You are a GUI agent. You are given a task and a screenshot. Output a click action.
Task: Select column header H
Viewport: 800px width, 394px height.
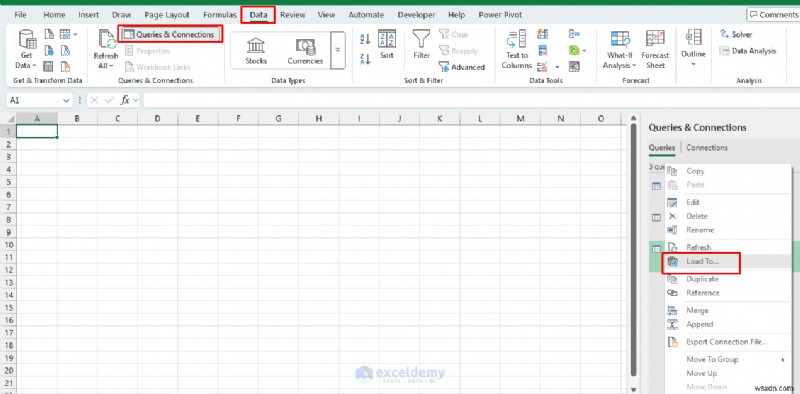[319, 118]
